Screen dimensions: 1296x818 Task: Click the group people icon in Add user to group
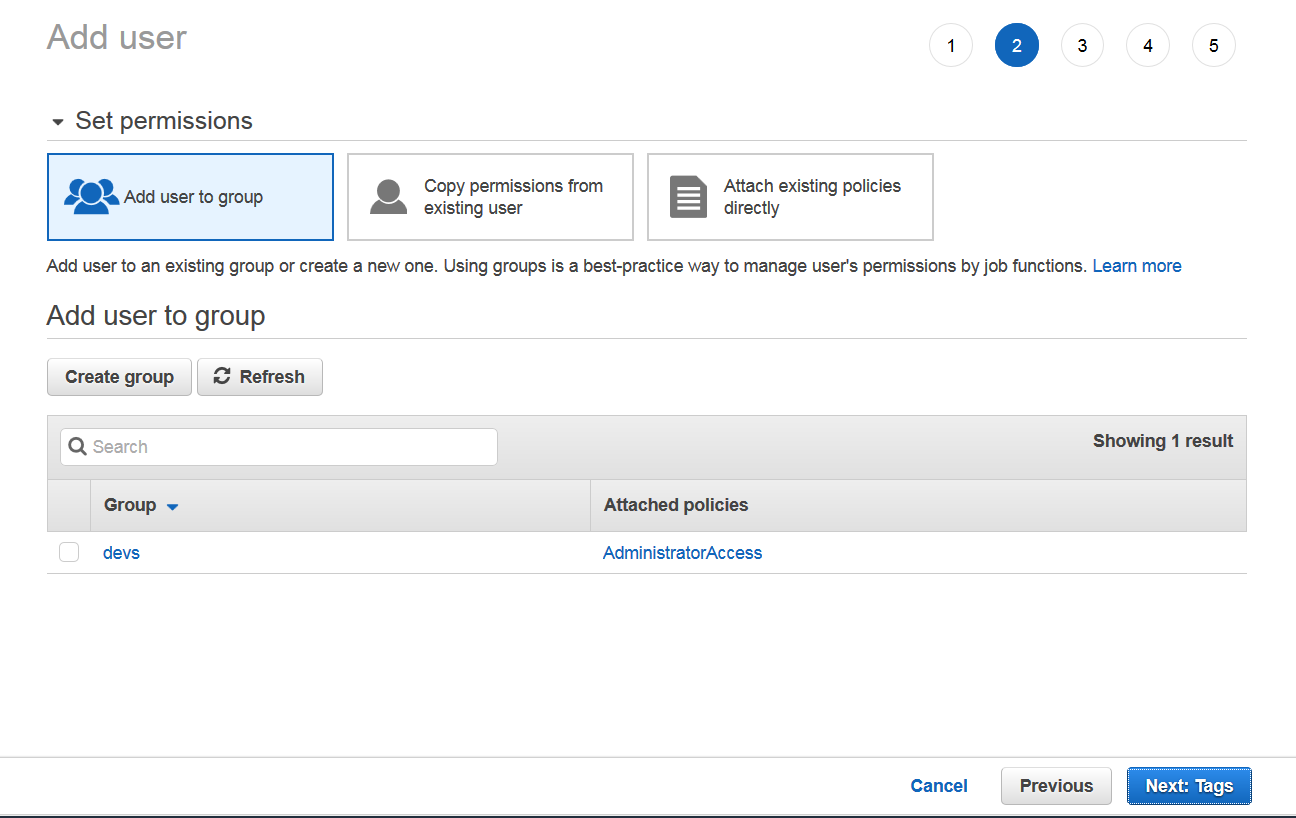click(x=91, y=196)
